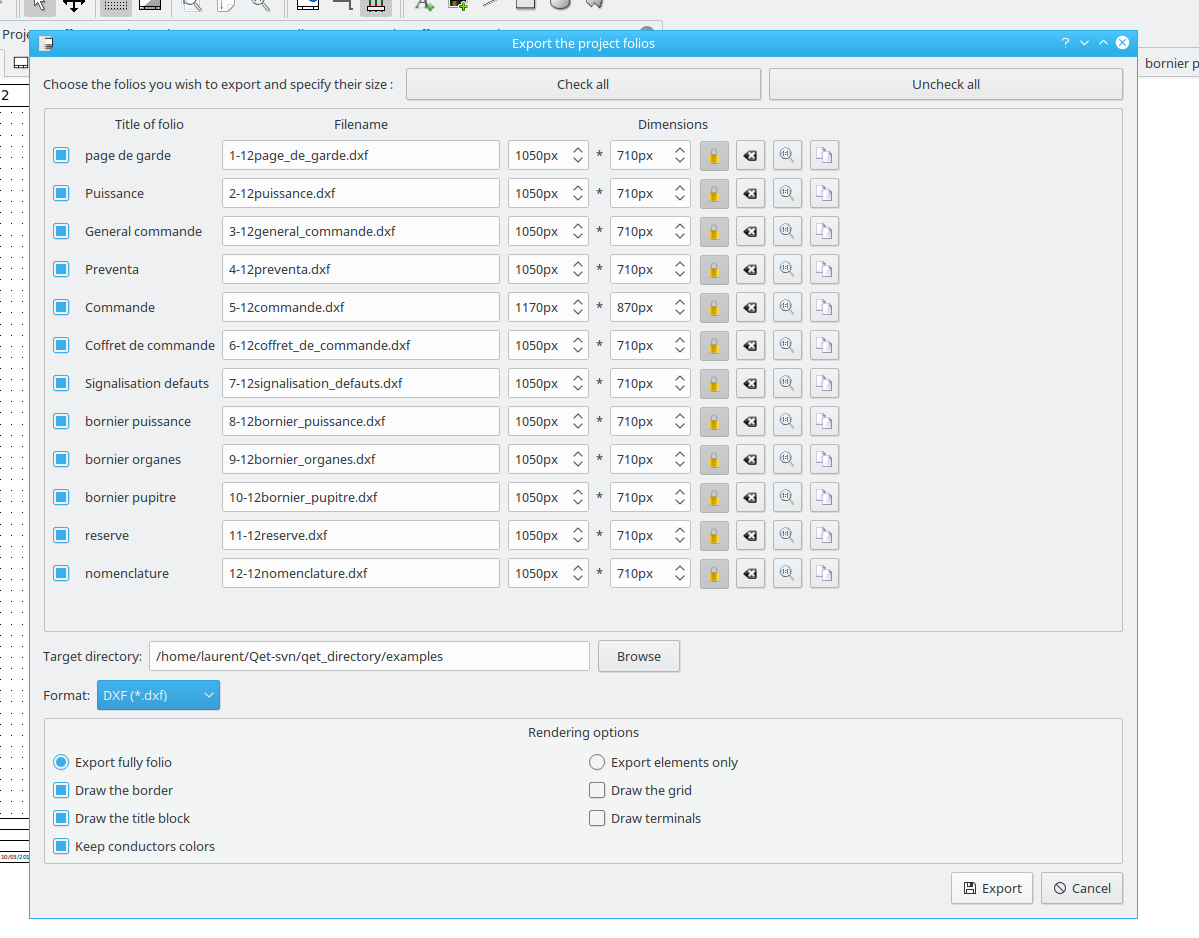Preview the bornier puissance folio

tap(787, 421)
